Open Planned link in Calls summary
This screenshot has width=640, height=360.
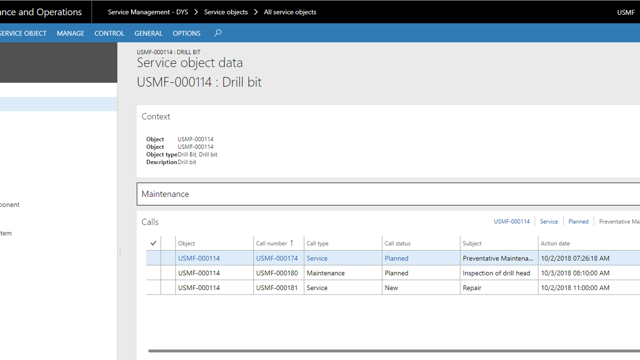click(x=578, y=221)
